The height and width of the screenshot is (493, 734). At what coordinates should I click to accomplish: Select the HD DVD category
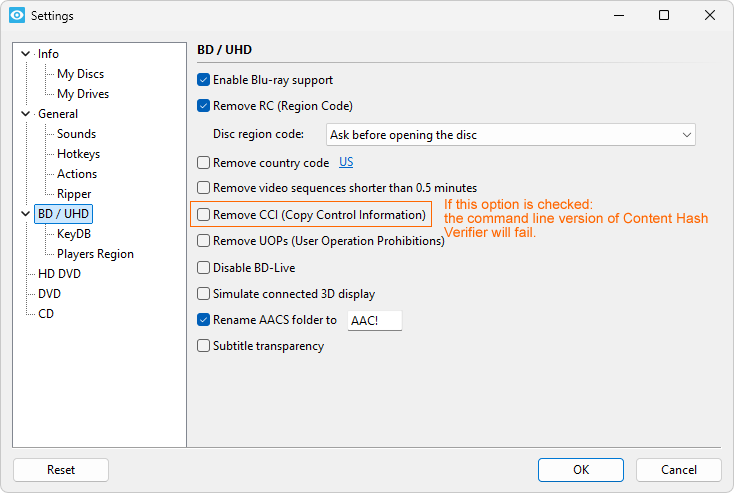click(x=59, y=274)
